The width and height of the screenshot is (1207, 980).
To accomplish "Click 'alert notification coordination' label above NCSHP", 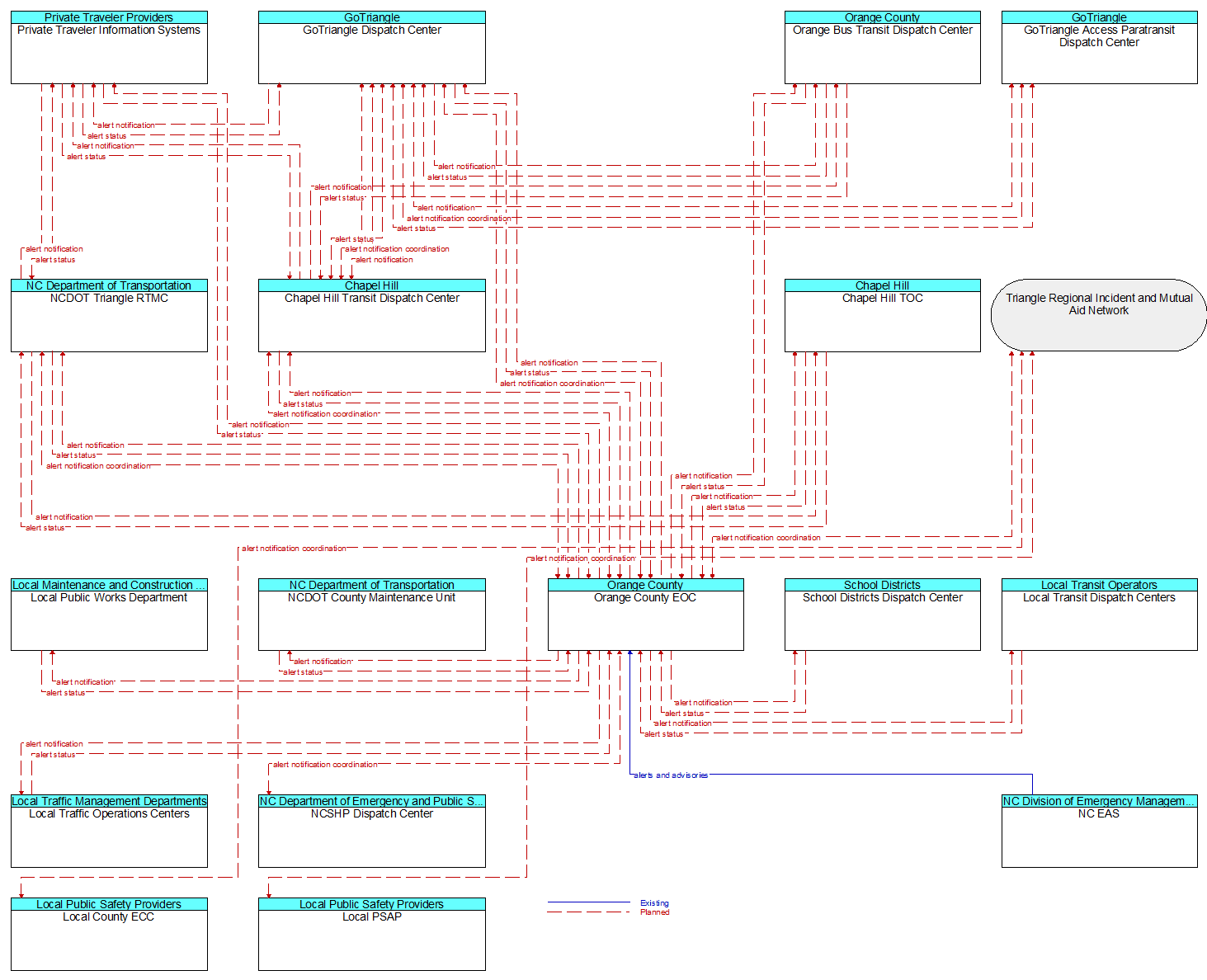I will coord(325,765).
